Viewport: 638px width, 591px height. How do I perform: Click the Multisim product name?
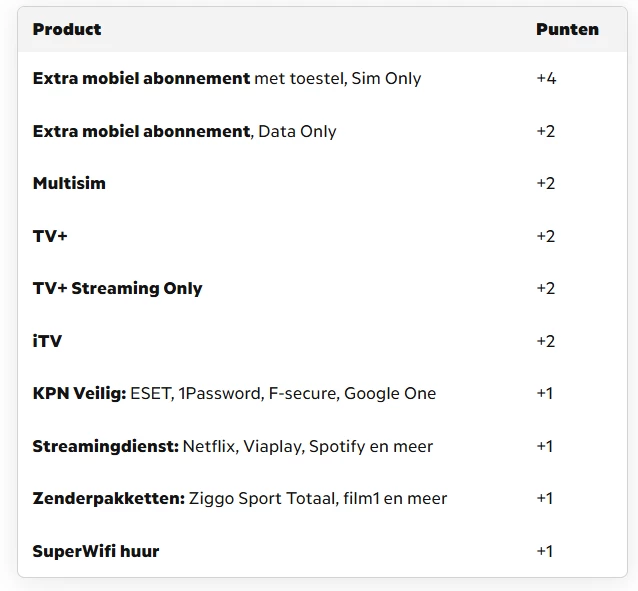point(69,183)
